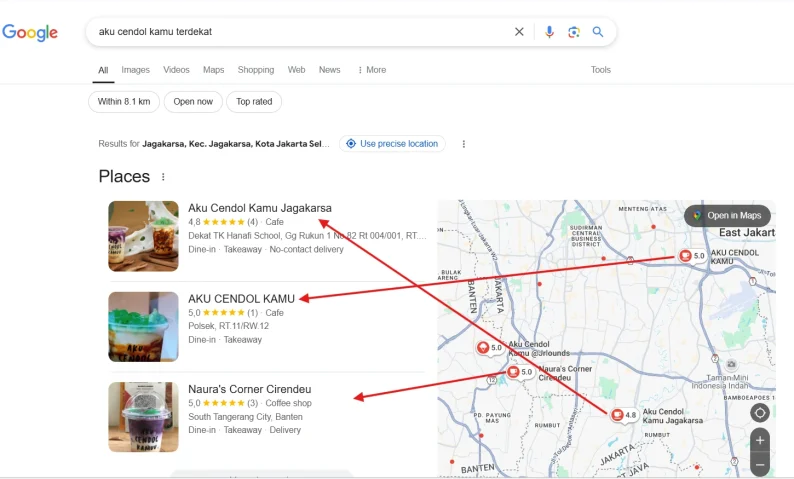This screenshot has height=479, width=794.
Task: Switch to the Videos tab
Action: (x=176, y=70)
